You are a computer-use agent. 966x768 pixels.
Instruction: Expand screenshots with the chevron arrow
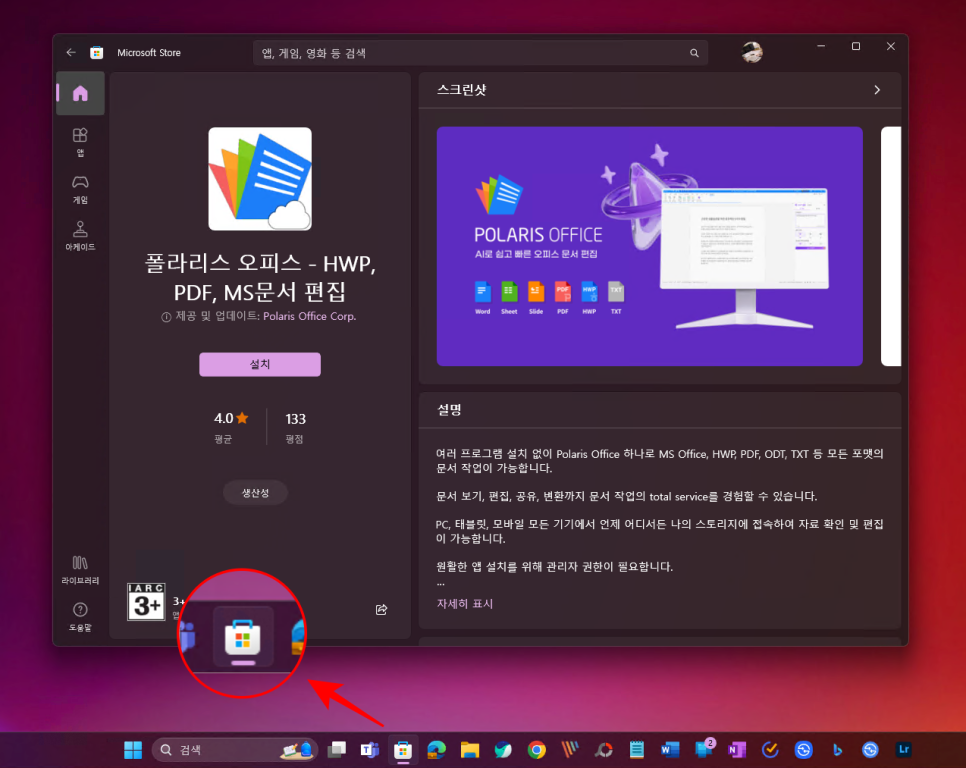coord(877,90)
